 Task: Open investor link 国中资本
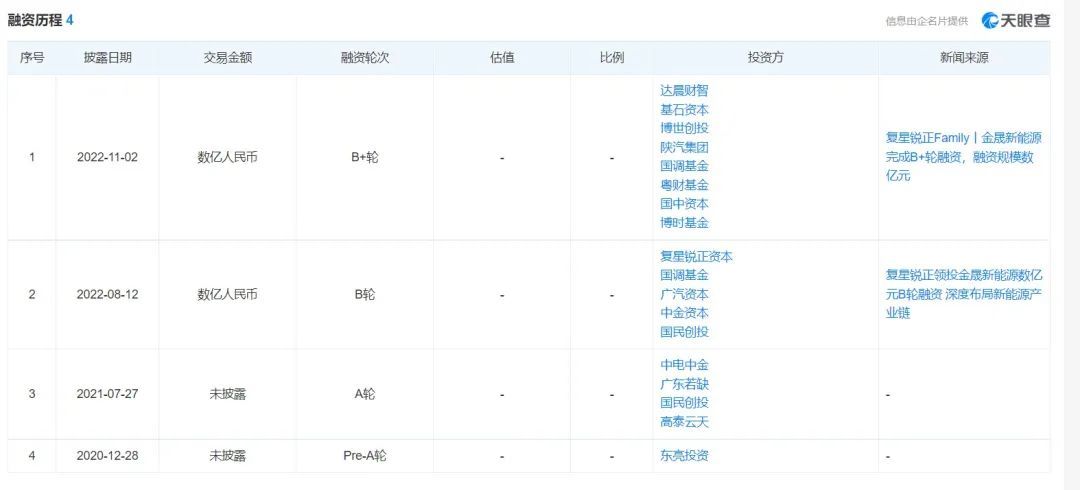684,204
